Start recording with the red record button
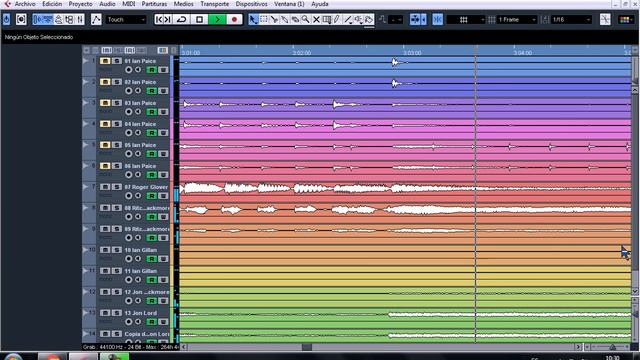The width and height of the screenshot is (640, 360). click(x=234, y=19)
